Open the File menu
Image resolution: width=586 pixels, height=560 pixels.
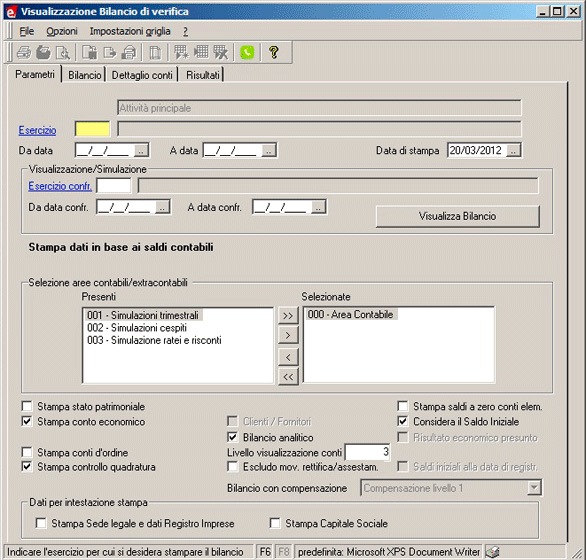(27, 31)
